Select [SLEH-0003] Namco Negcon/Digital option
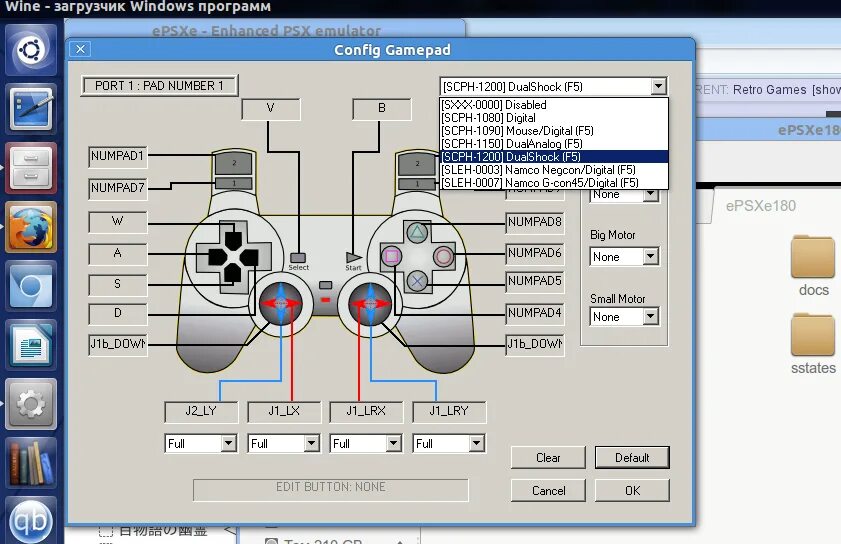 554,170
